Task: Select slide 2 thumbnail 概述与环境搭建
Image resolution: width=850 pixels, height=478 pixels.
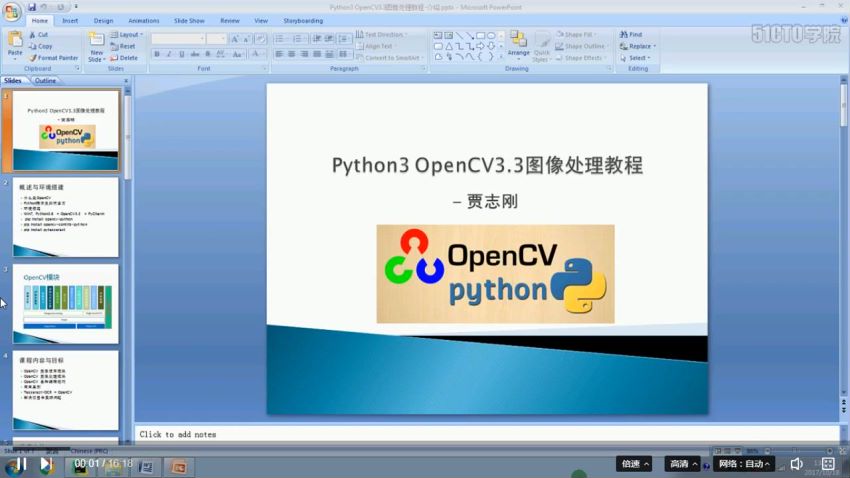Action: pos(66,217)
